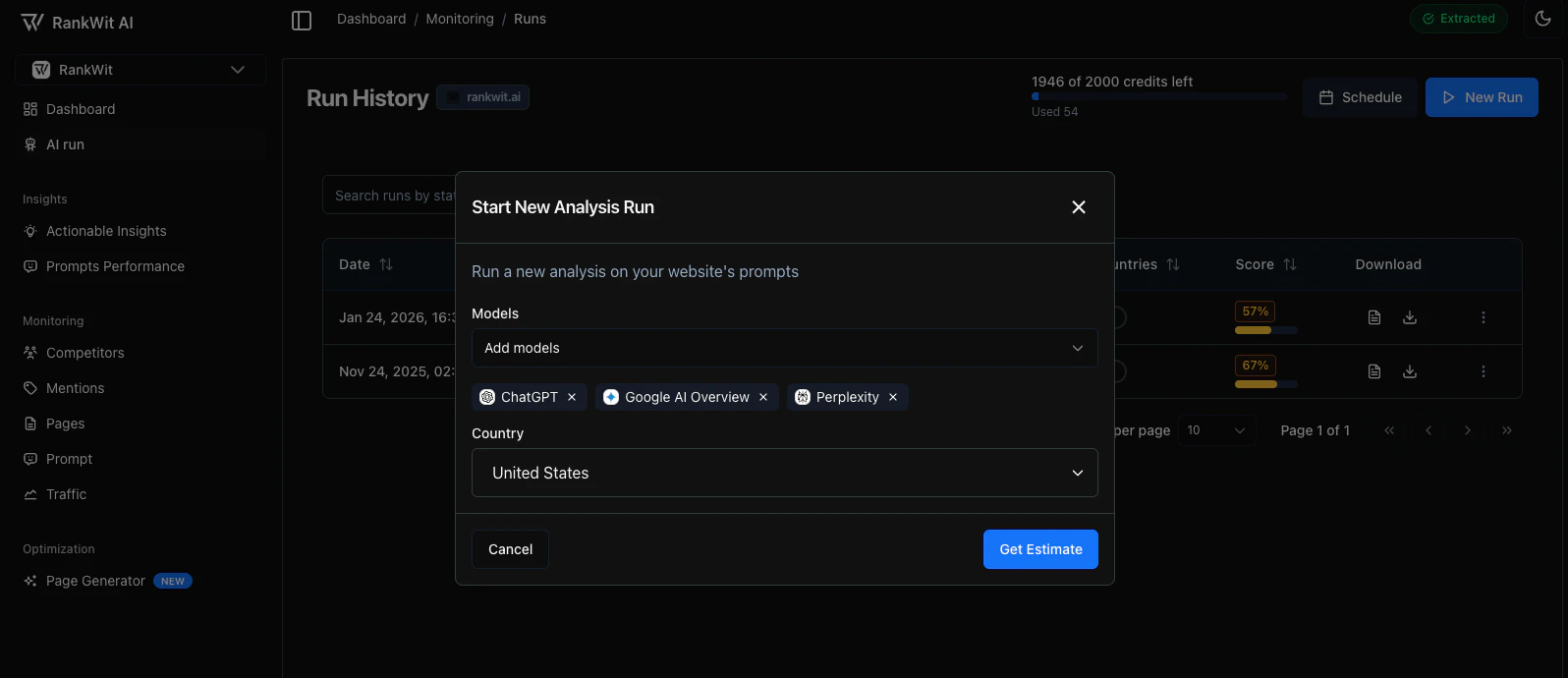The width and height of the screenshot is (1568, 678).
Task: Click the 57% score badge
Action: pyautogui.click(x=1256, y=311)
